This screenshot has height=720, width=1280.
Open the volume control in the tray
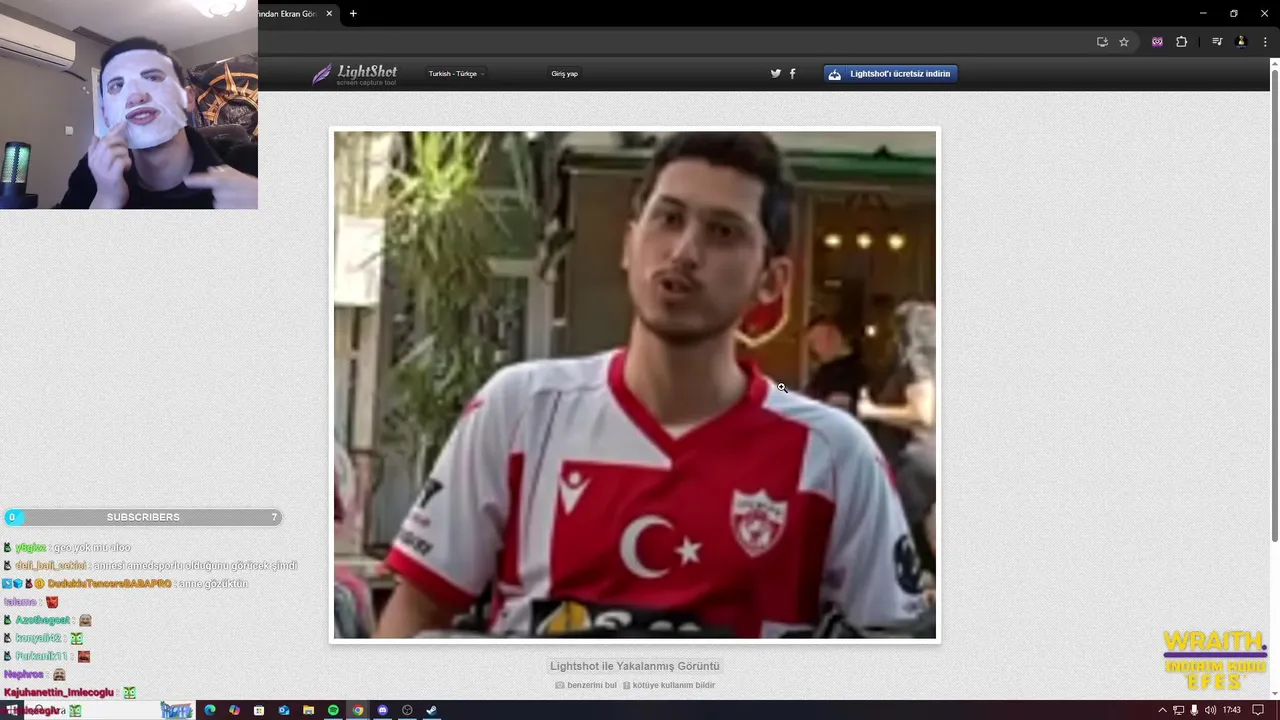click(1210, 710)
